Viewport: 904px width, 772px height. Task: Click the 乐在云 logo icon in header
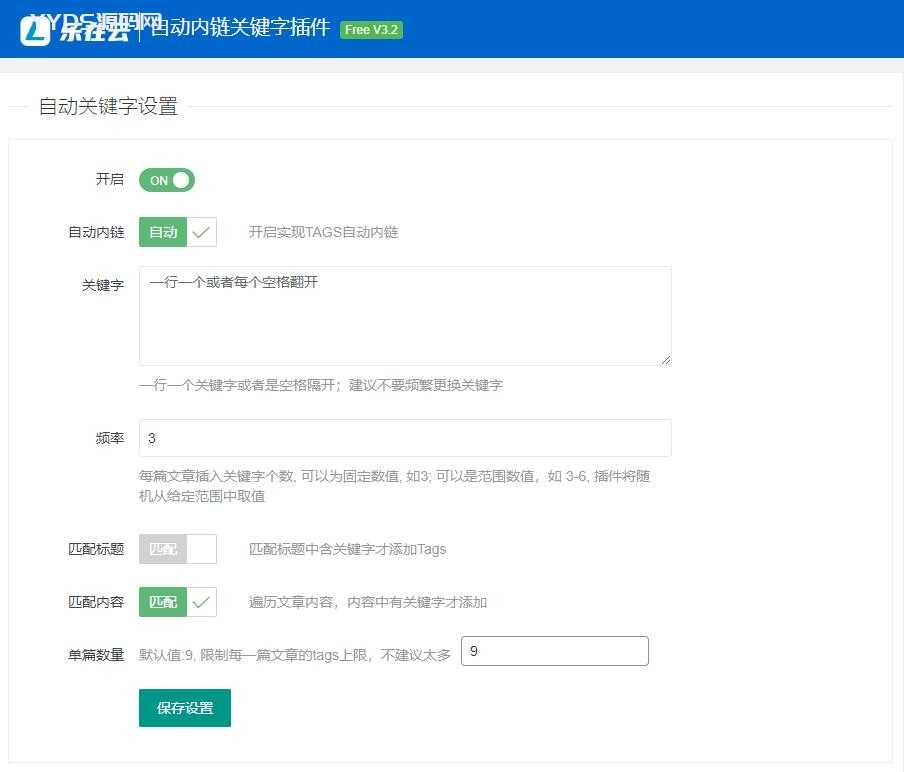click(x=36, y=31)
